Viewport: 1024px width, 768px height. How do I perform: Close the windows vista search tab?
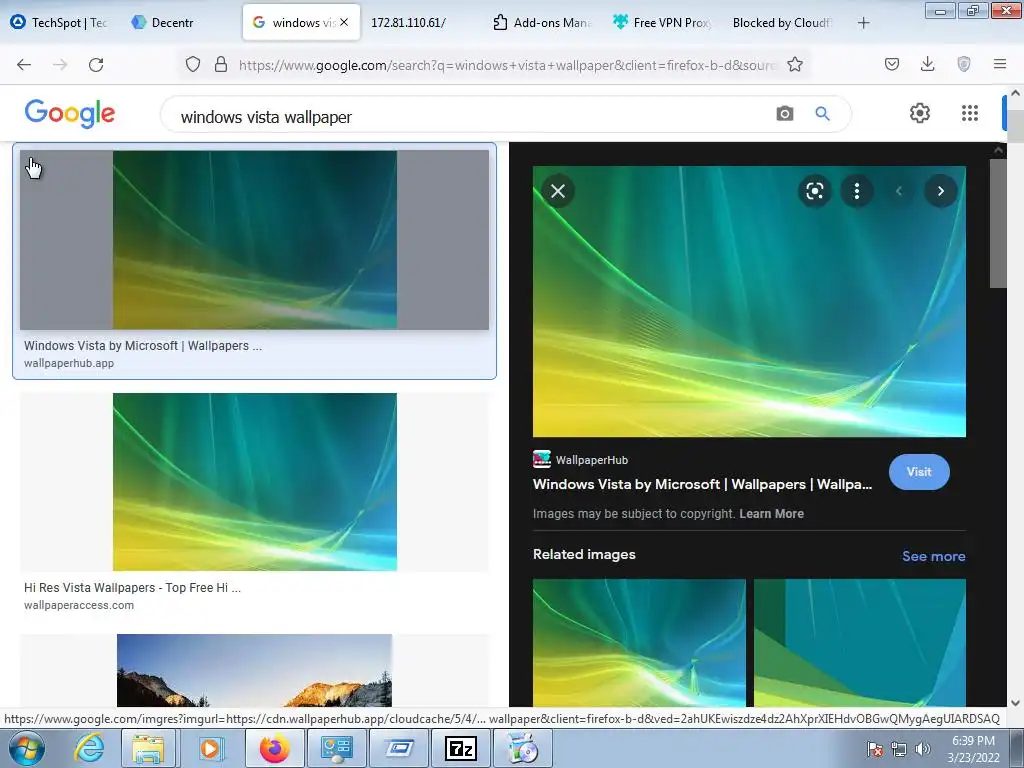[344, 22]
